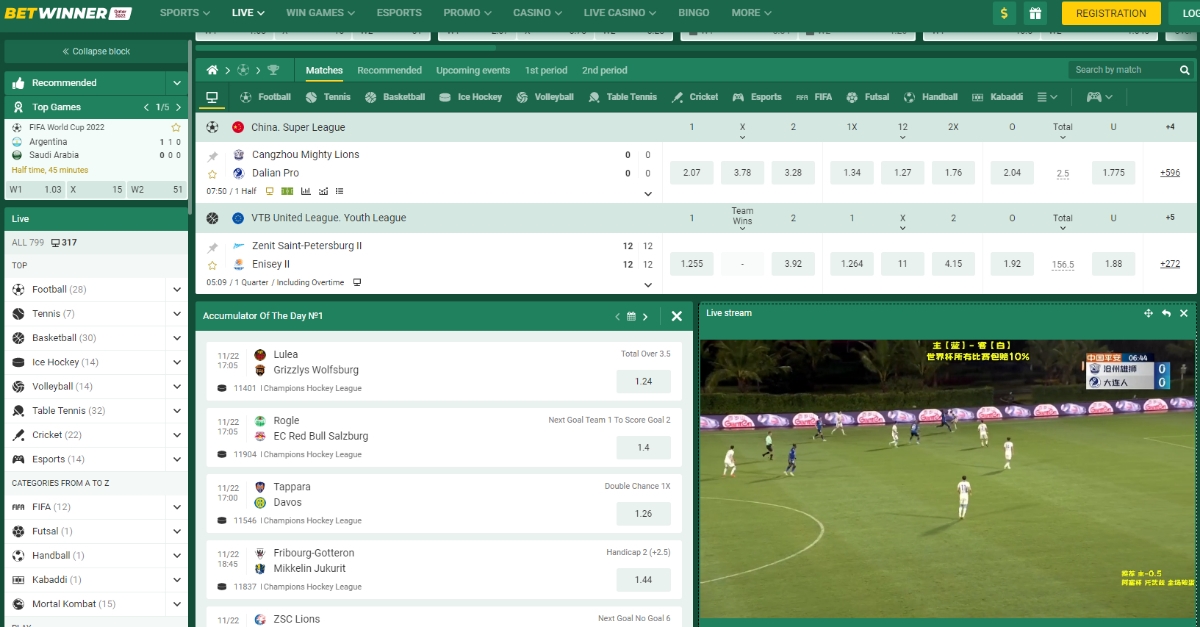Screen dimensions: 1200x627
Task: Go to home via house breadcrumb icon
Action: pyautogui.click(x=212, y=70)
